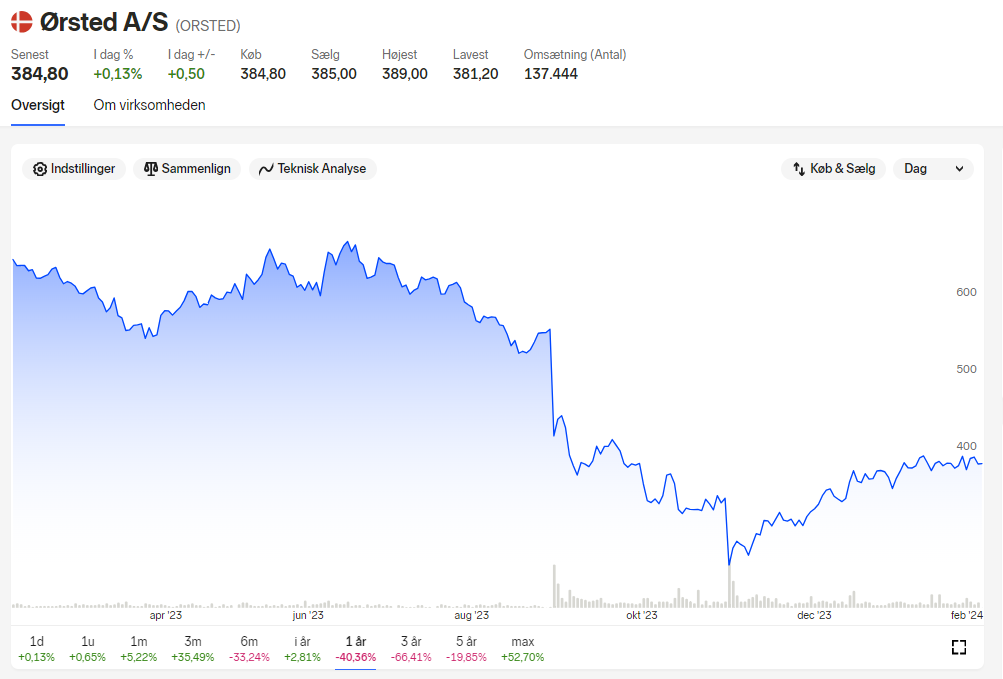Click the aug '23 date axis label
This screenshot has height=679, width=1003.
(471, 616)
